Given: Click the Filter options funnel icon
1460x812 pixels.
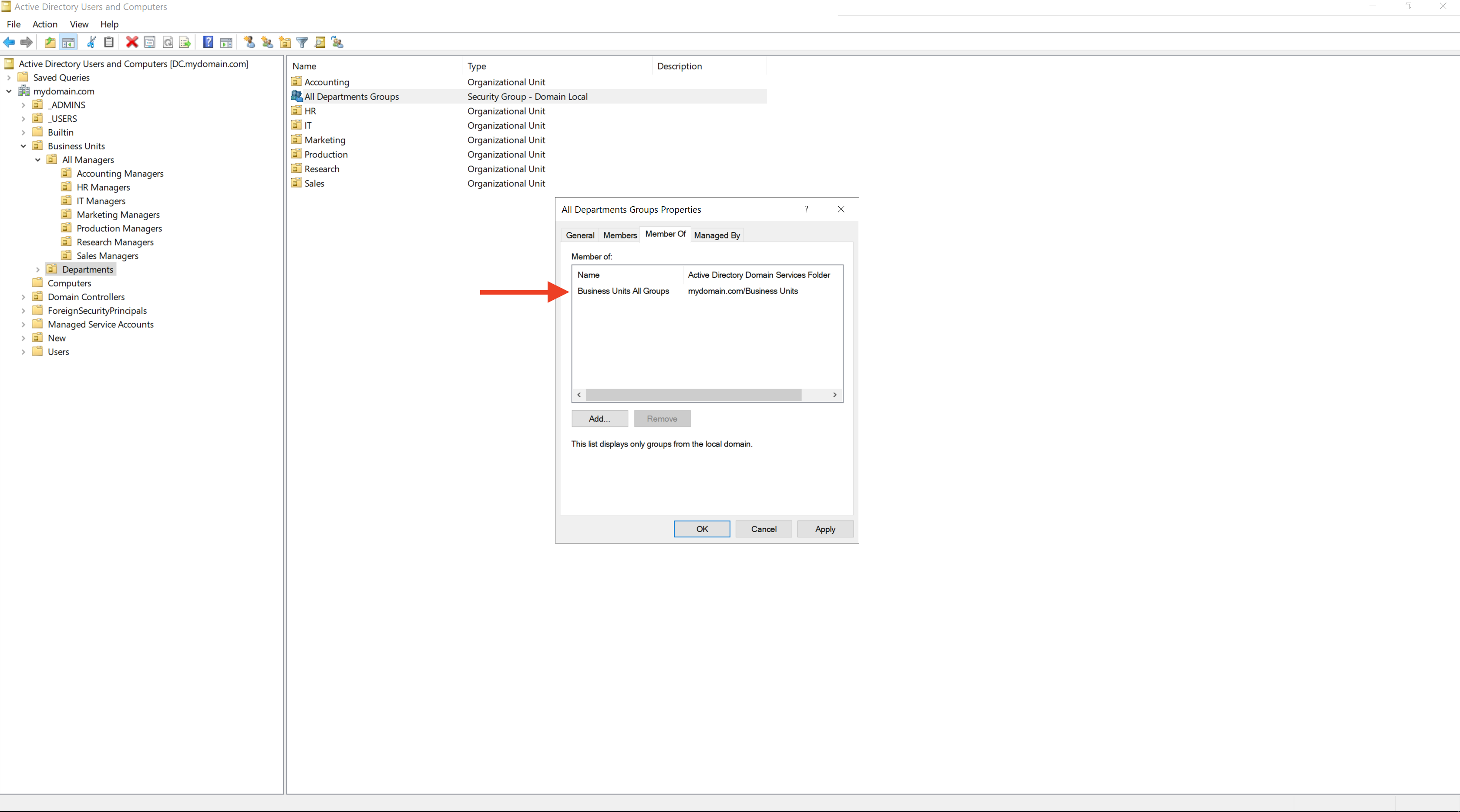Looking at the screenshot, I should click(x=302, y=42).
